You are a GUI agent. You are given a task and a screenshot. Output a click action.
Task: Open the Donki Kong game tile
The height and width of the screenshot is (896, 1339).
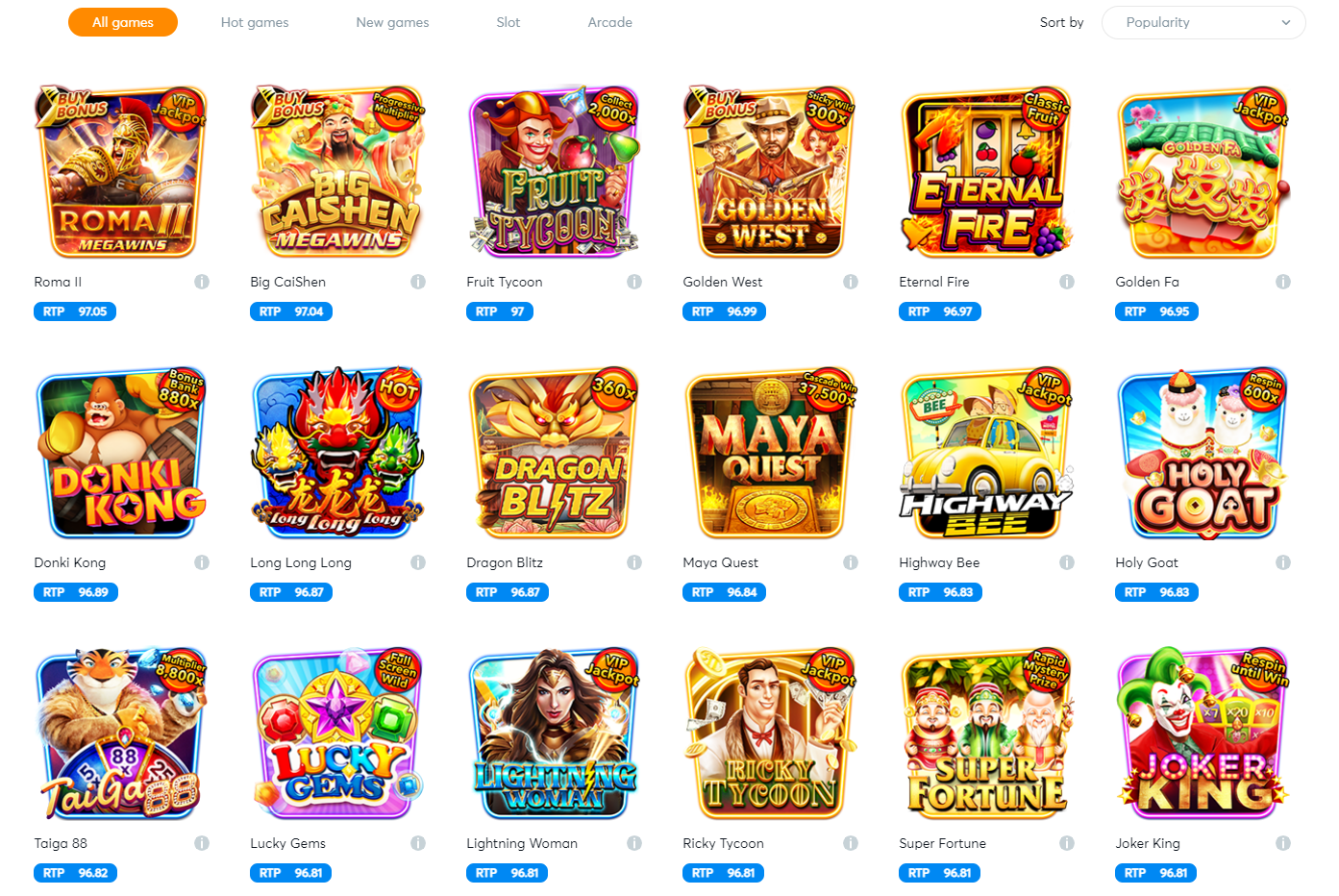(122, 453)
